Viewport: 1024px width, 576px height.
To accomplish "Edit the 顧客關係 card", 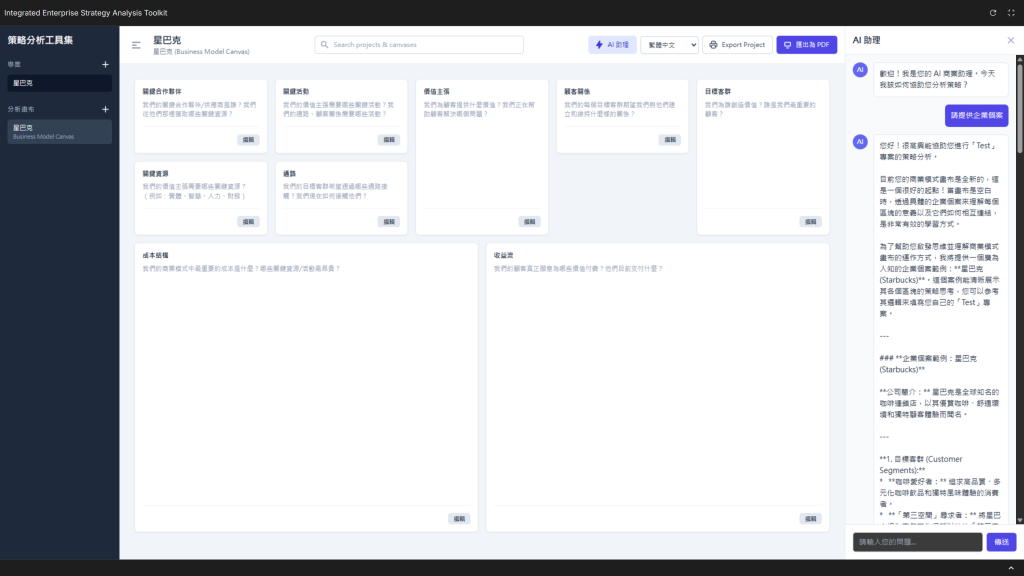I will pyautogui.click(x=670, y=140).
